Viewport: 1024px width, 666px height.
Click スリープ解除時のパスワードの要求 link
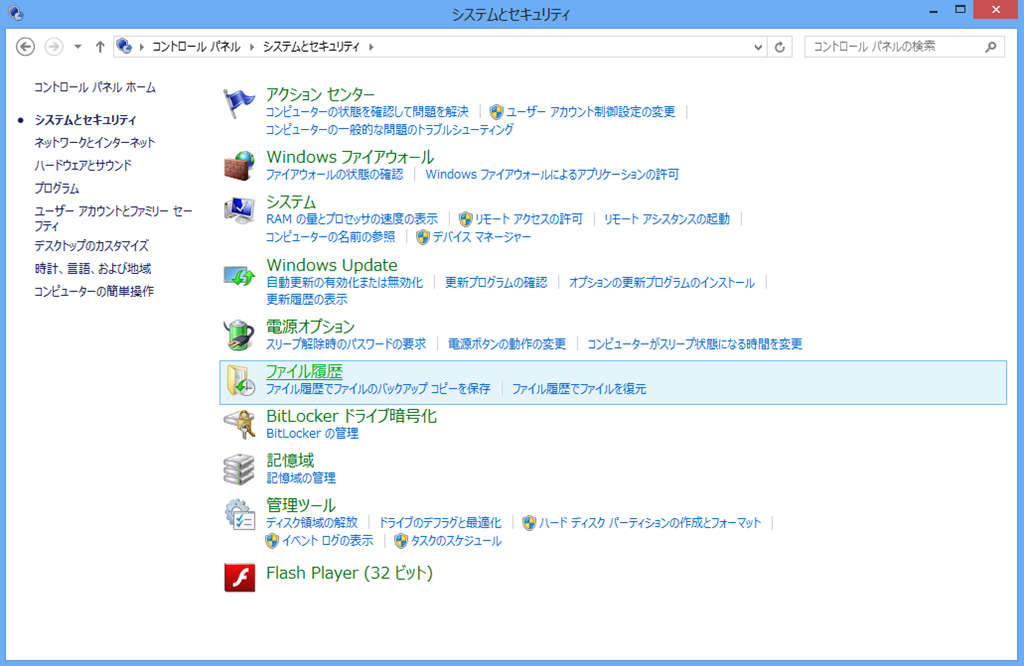click(346, 344)
